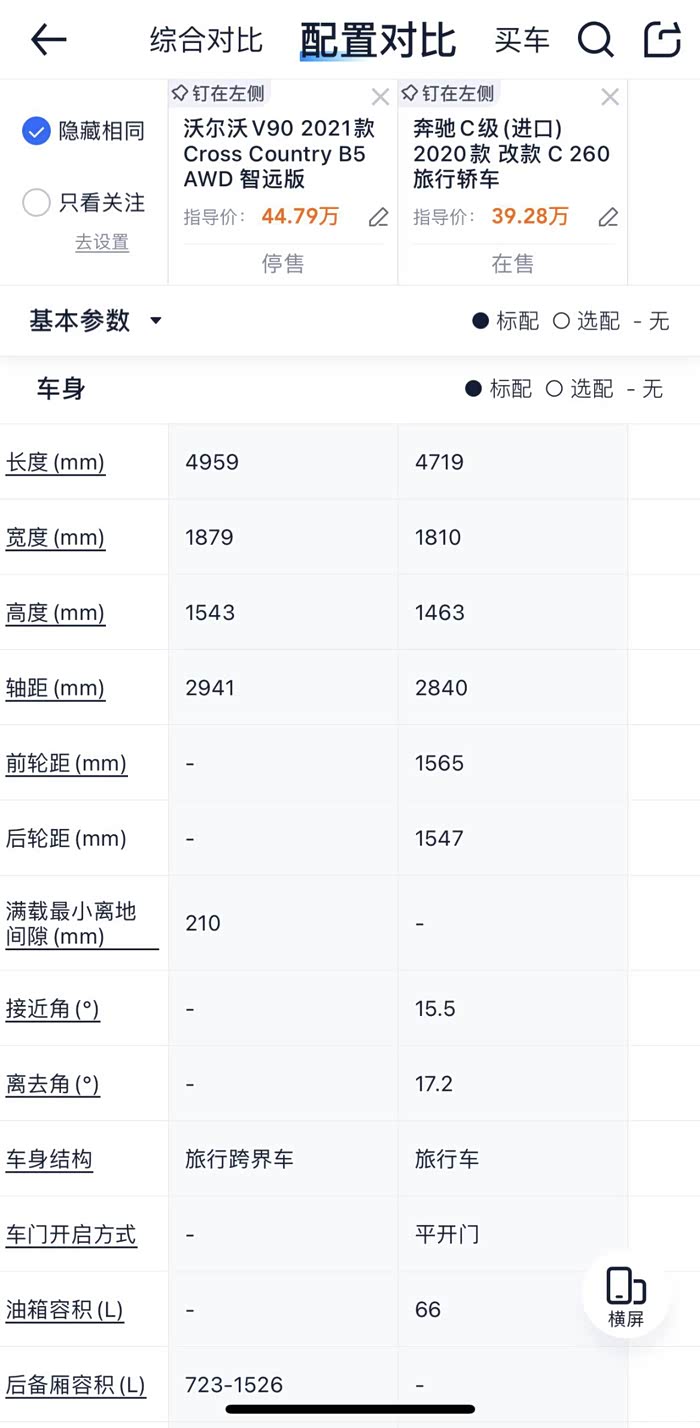Viewport: 700px width, 1428px height.
Task: Edit the Volvo V90 guide price
Action: coord(378,217)
